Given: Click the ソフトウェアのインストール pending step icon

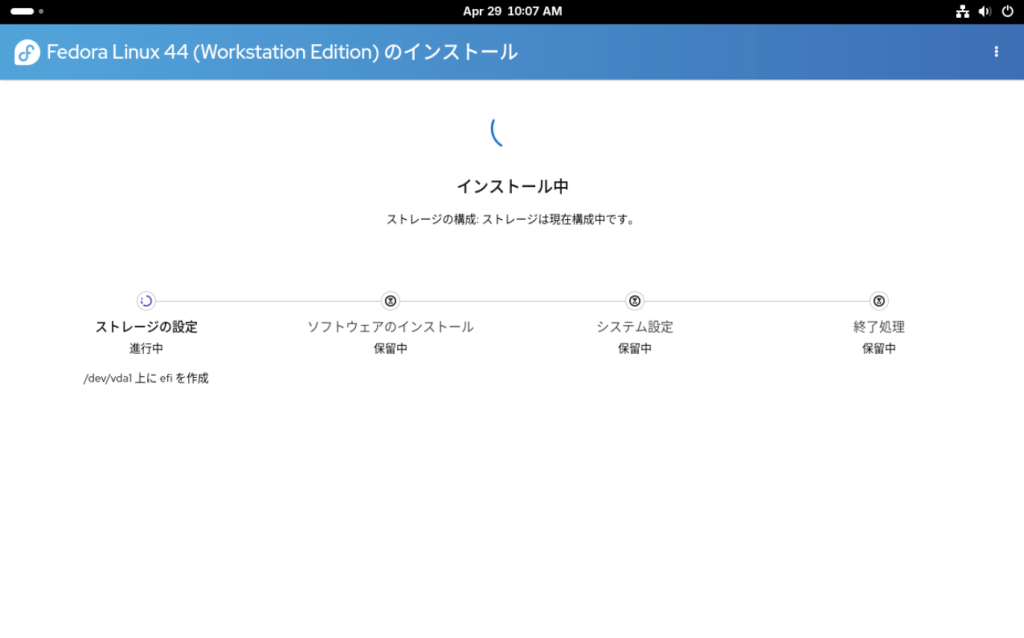Looking at the screenshot, I should click(x=390, y=301).
